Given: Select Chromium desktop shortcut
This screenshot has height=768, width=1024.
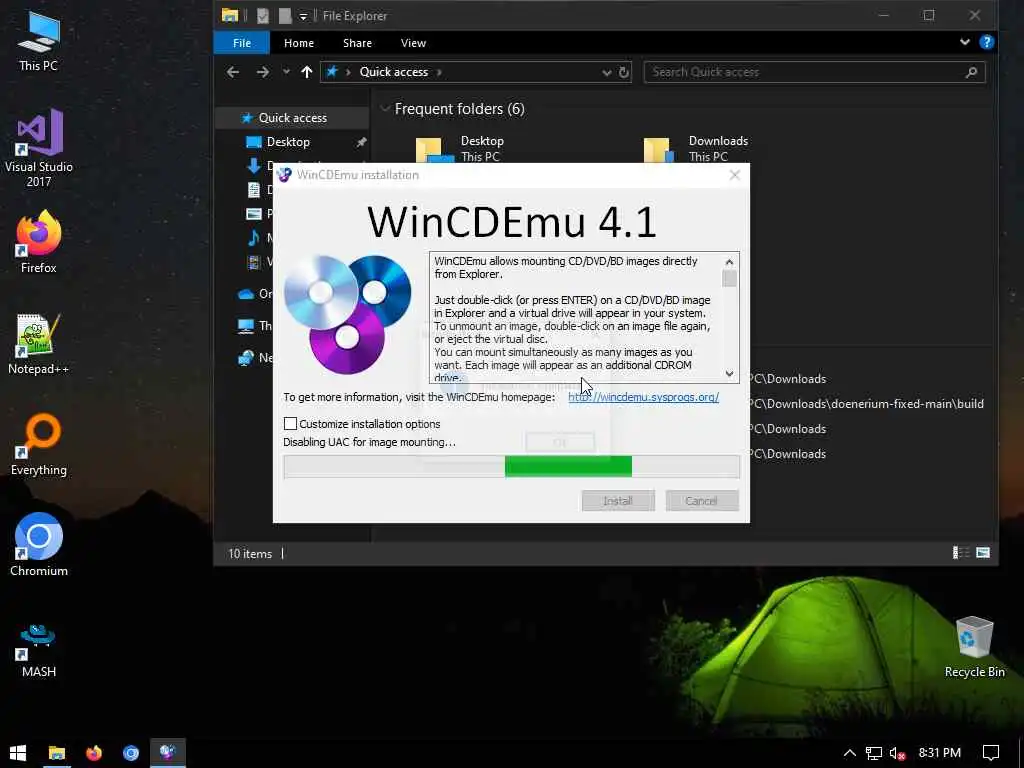Looking at the screenshot, I should click(x=39, y=545).
